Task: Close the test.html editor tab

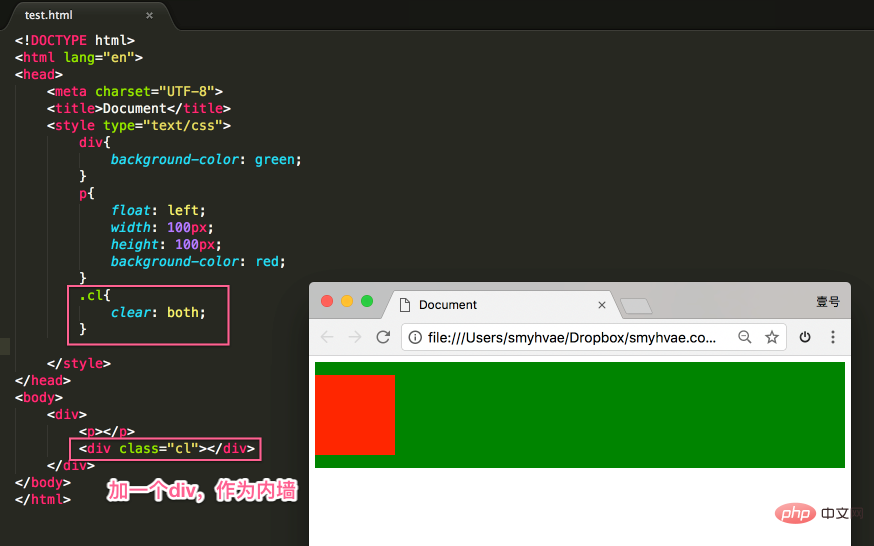Action: pyautogui.click(x=149, y=16)
